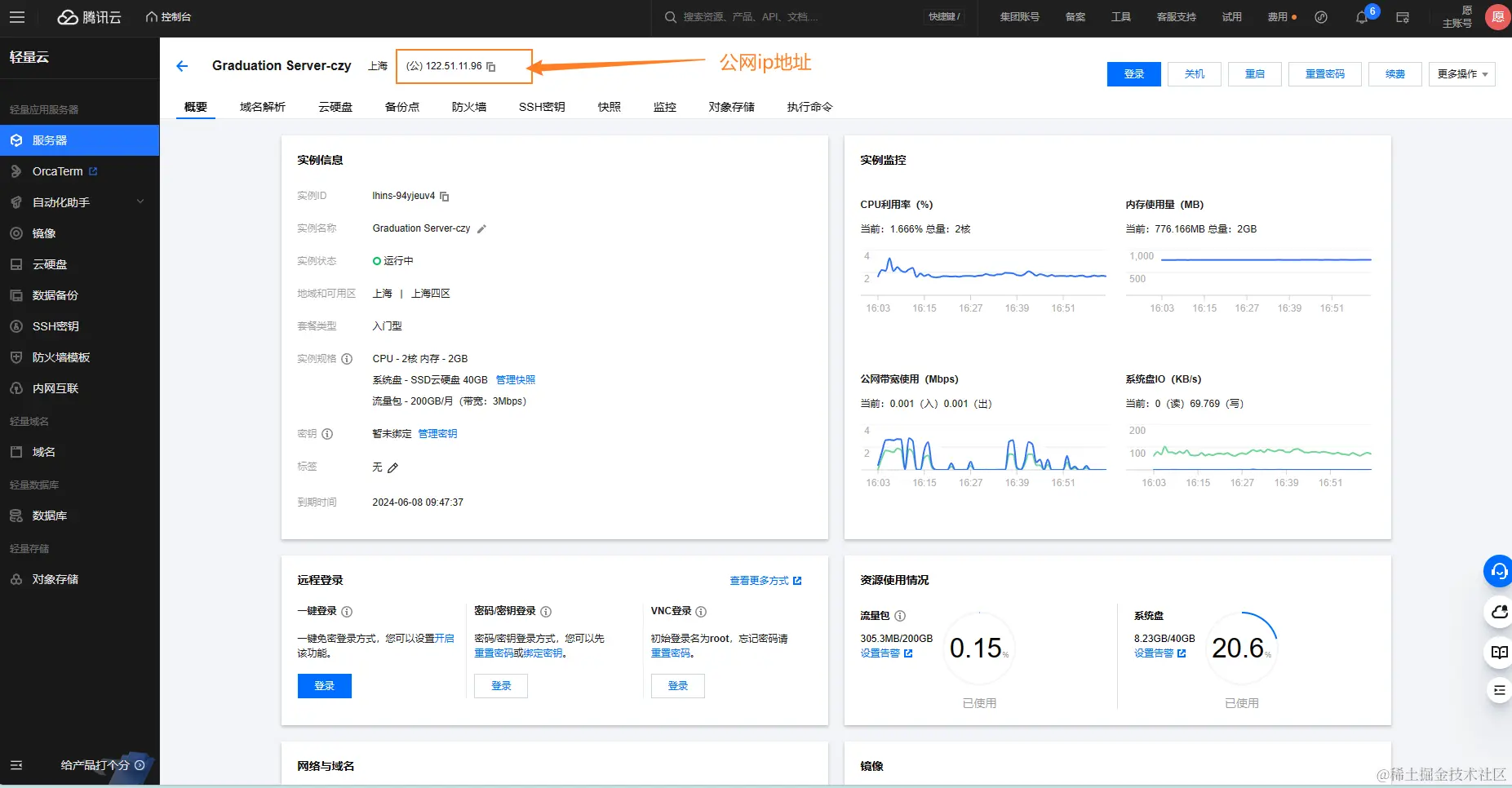
Task: Open 对象存储 in the sidebar
Action: (80, 579)
